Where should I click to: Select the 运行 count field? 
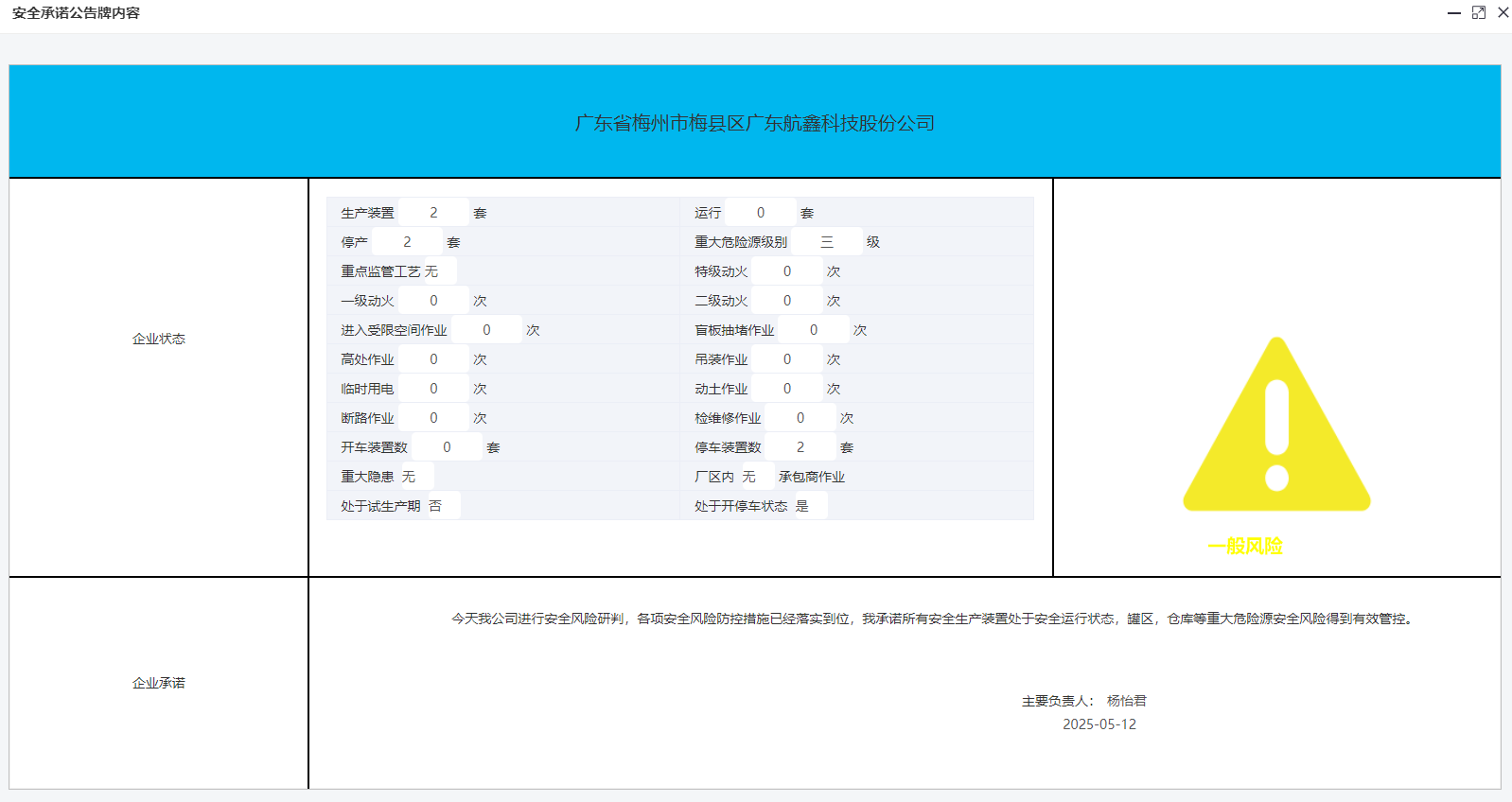pos(761,213)
